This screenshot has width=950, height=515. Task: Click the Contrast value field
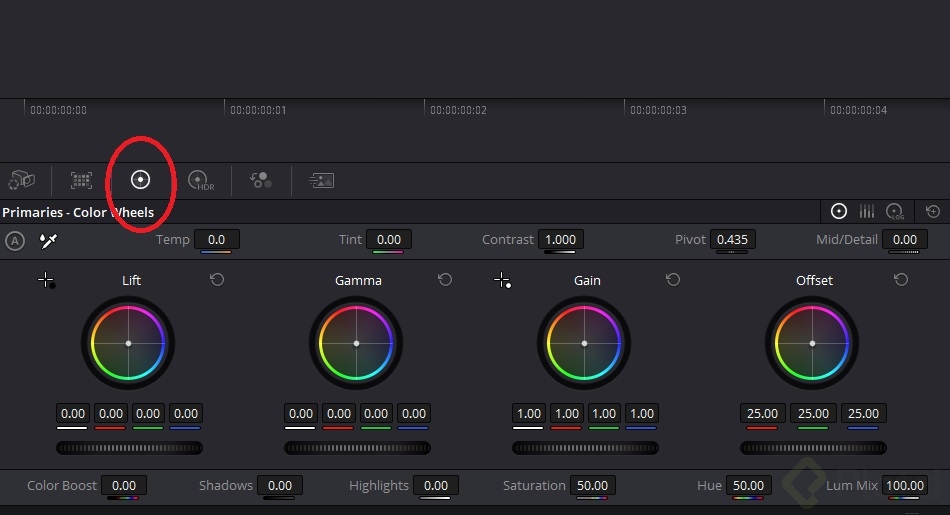(560, 240)
